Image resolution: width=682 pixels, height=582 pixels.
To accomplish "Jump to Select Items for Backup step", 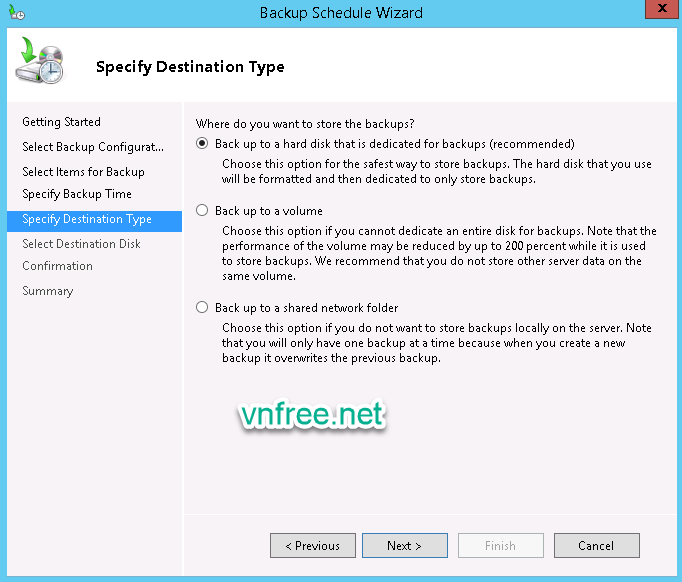I will pyautogui.click(x=83, y=172).
